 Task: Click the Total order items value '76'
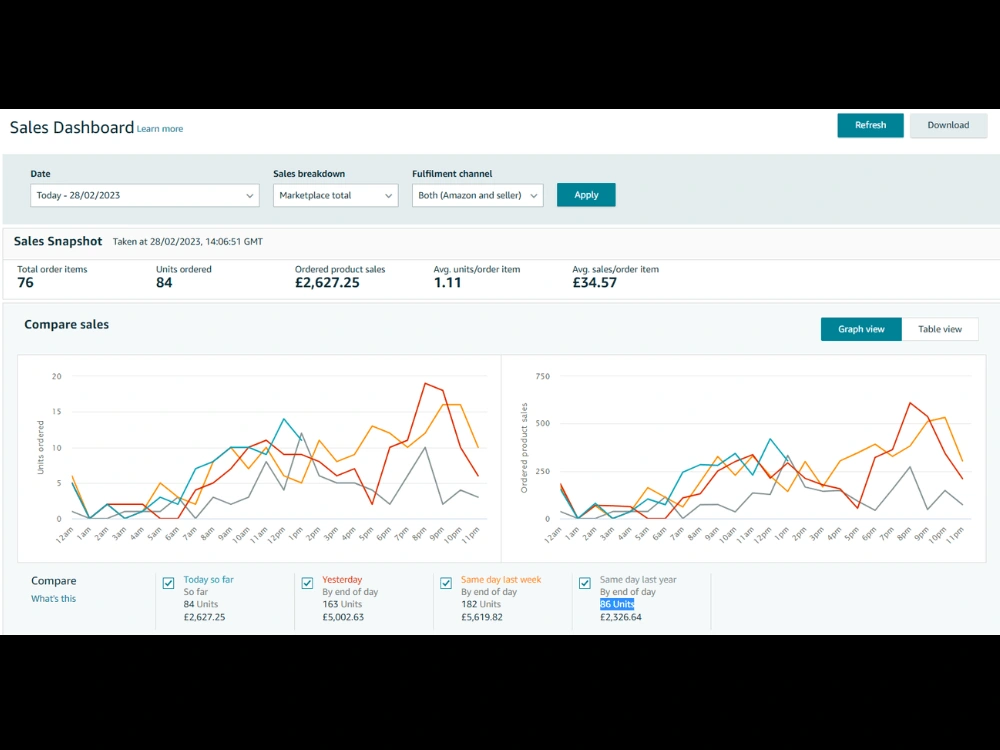click(26, 283)
